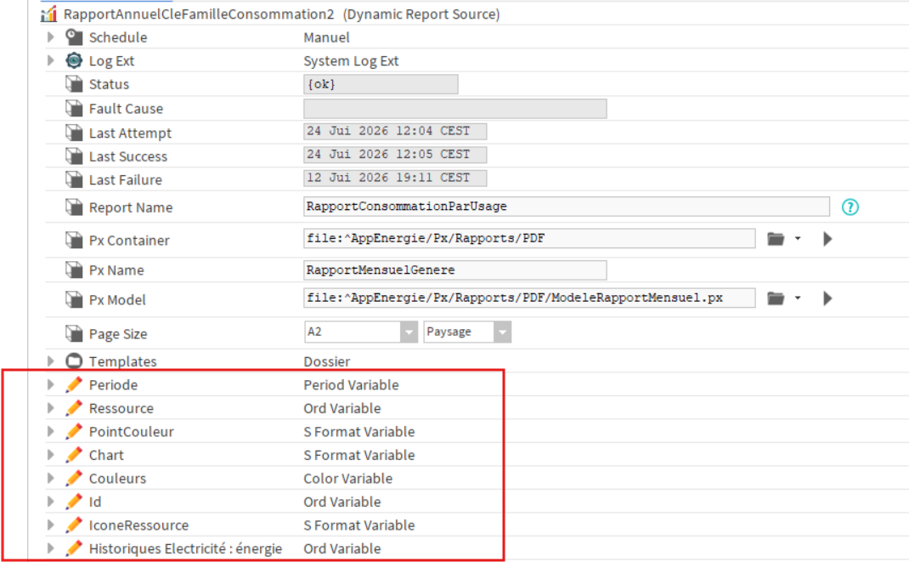This screenshot has height=562, width=909.
Task: Click the Px Model property icon
Action: pos(74,299)
